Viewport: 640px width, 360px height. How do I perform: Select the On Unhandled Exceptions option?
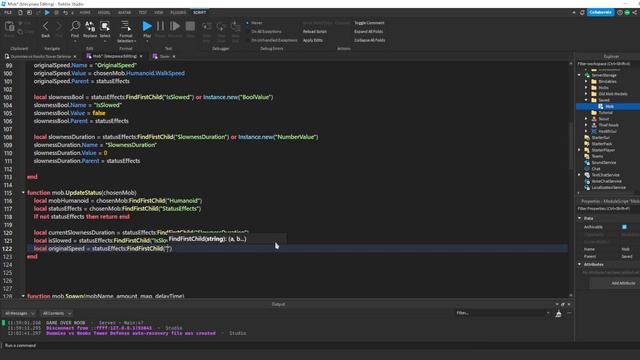(x=274, y=40)
